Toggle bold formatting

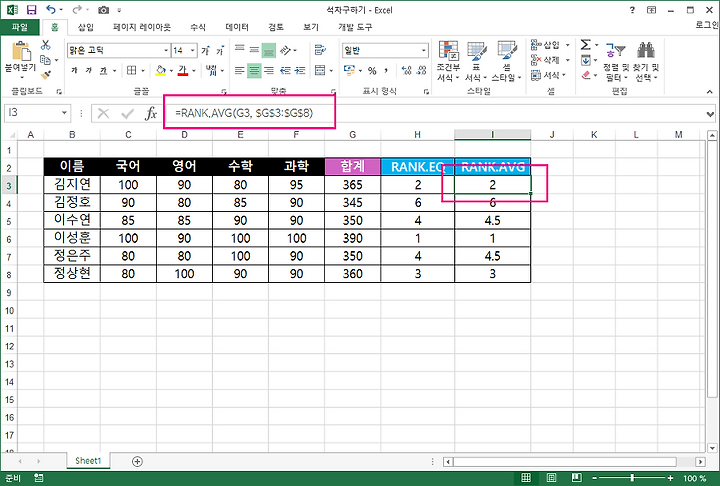pyautogui.click(x=74, y=70)
